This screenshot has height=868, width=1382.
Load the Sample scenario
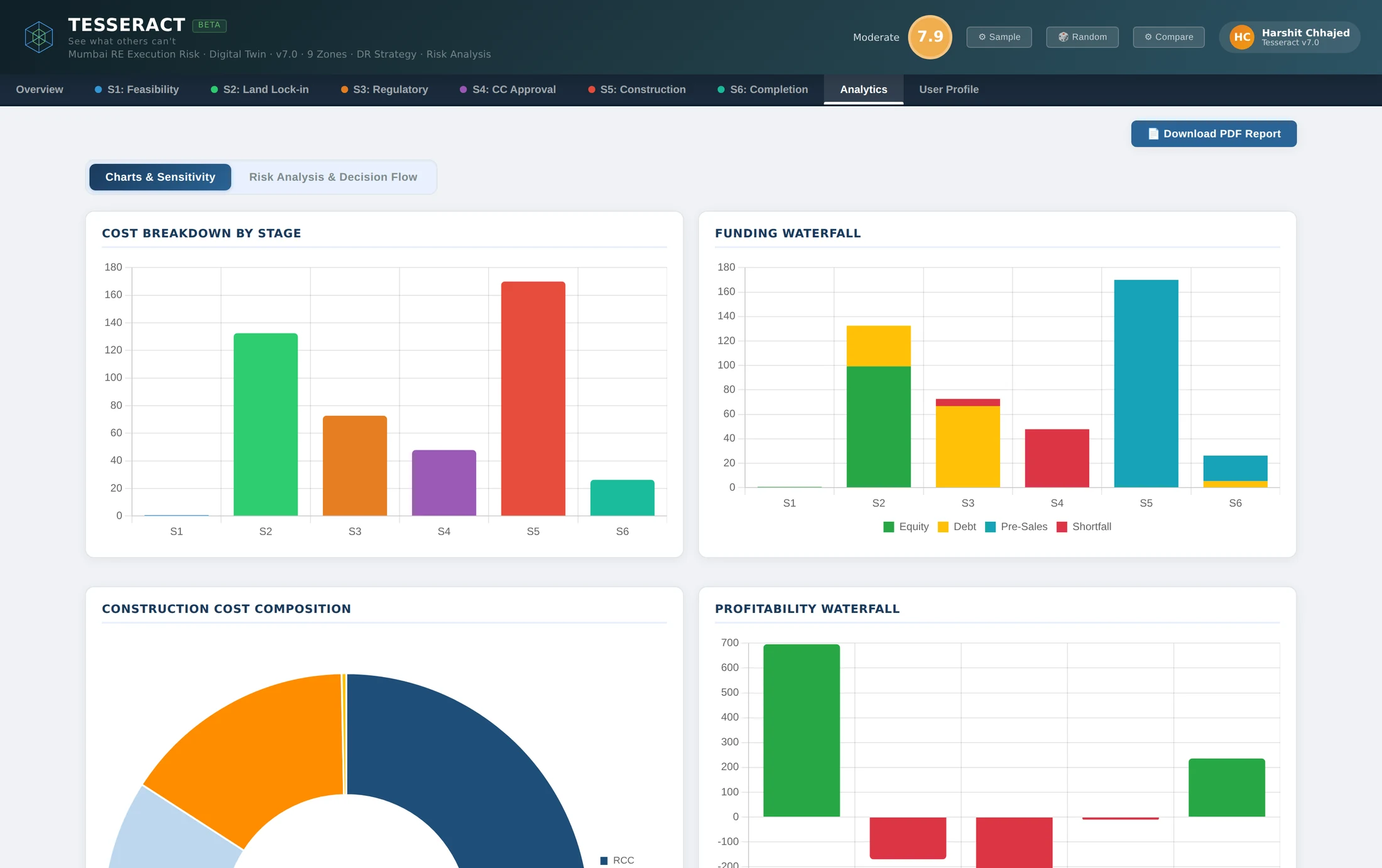999,37
